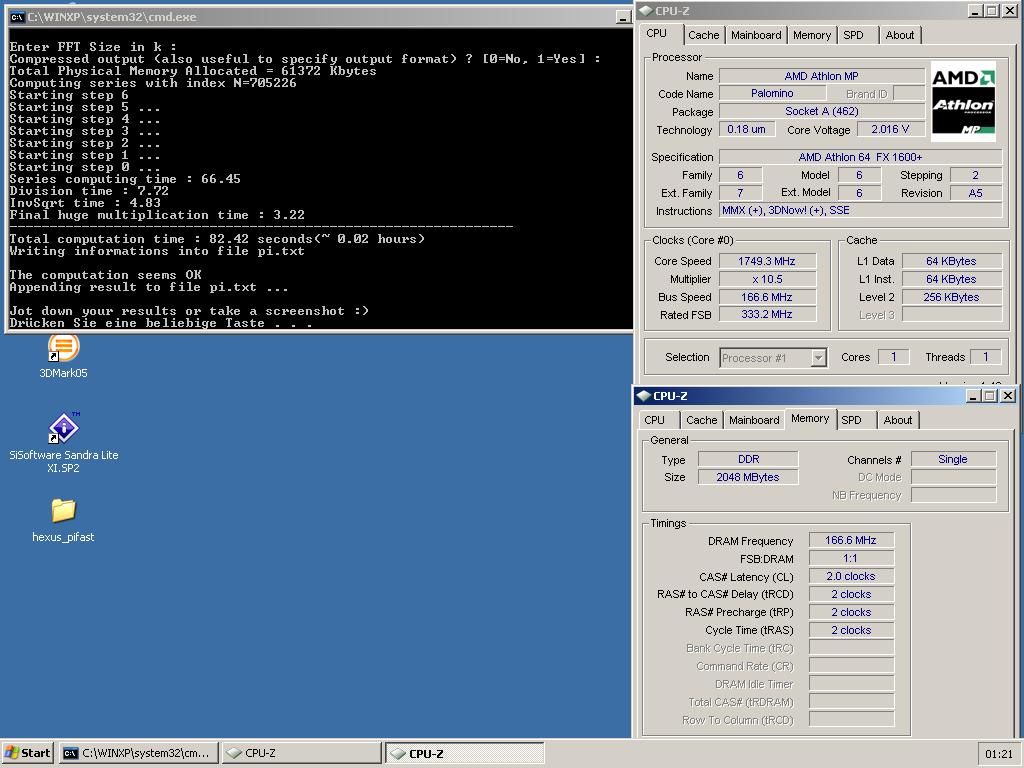Screen dimensions: 1024x768
Task: Click the x 10.5 multiplier value
Action: tap(767, 279)
